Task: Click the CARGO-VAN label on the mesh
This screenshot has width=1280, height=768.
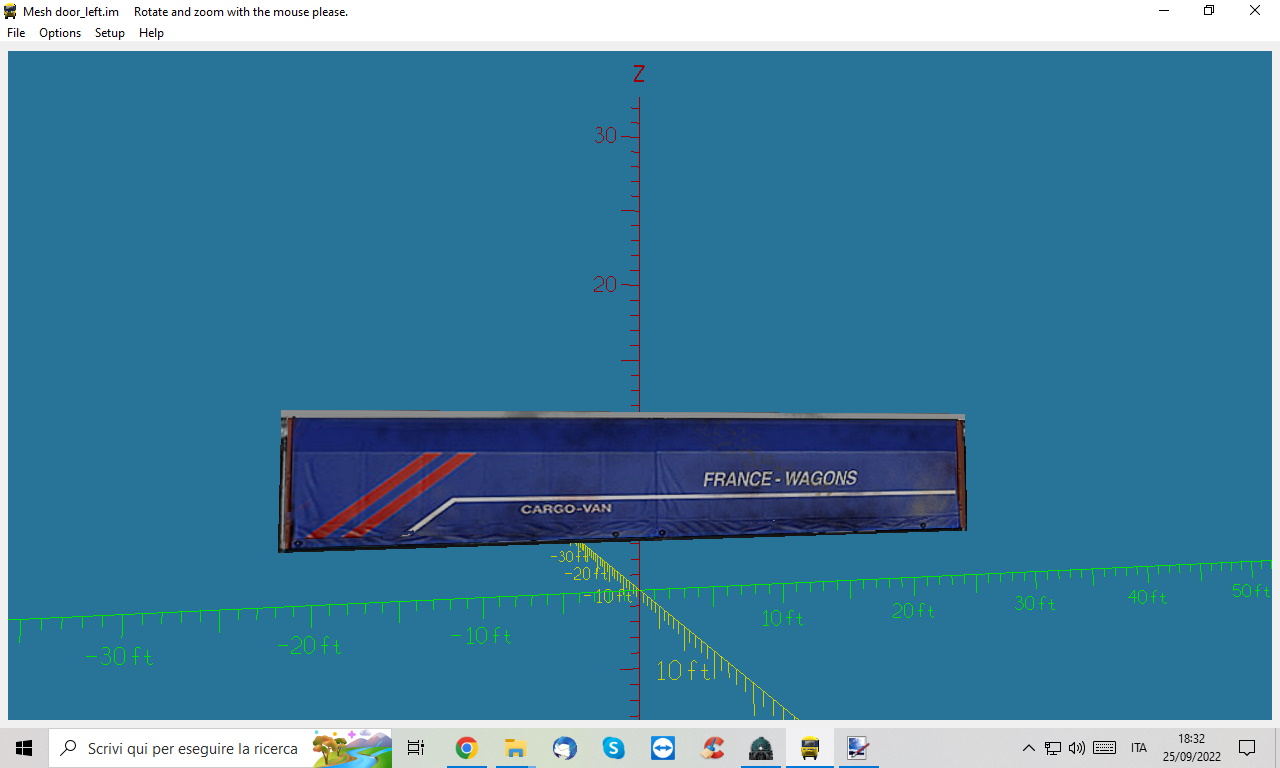Action: coord(566,509)
